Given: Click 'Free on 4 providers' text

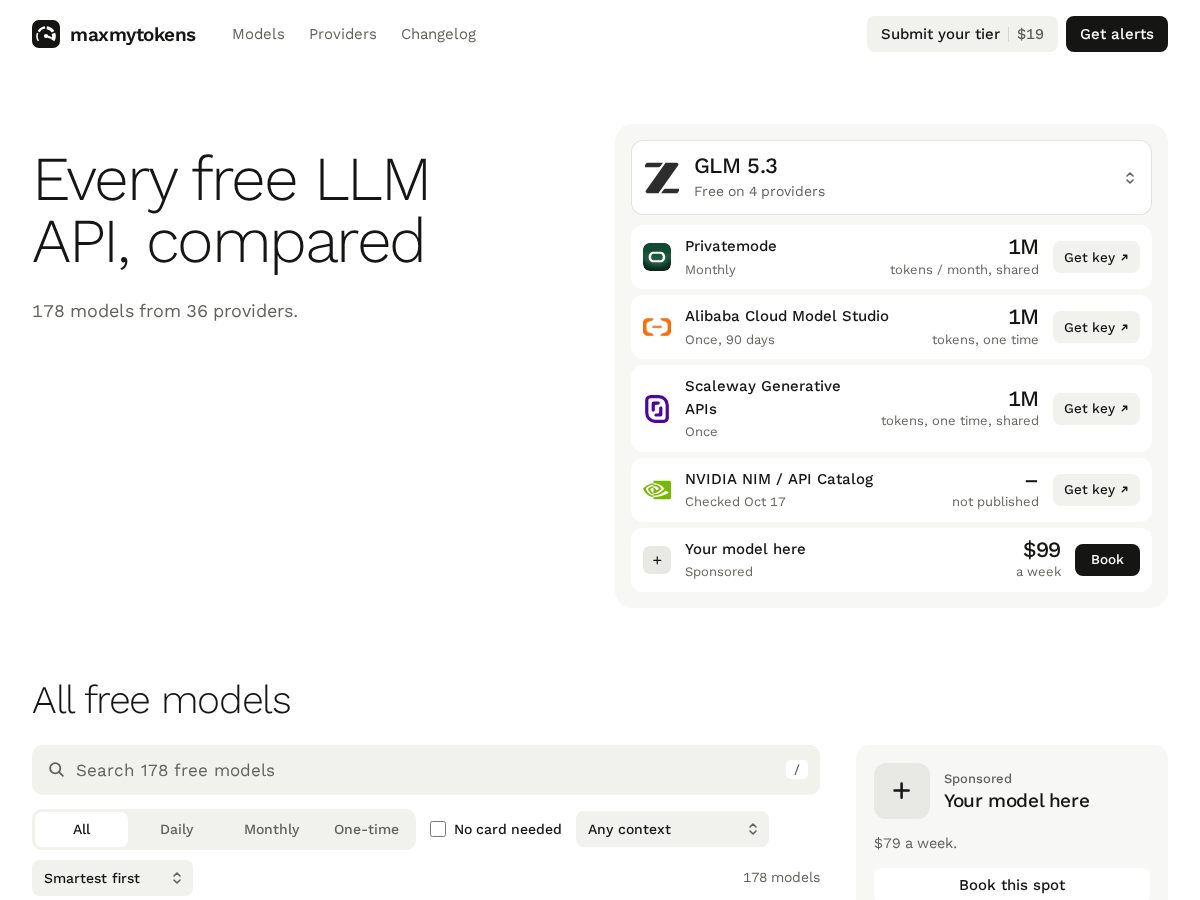Looking at the screenshot, I should click(760, 191).
